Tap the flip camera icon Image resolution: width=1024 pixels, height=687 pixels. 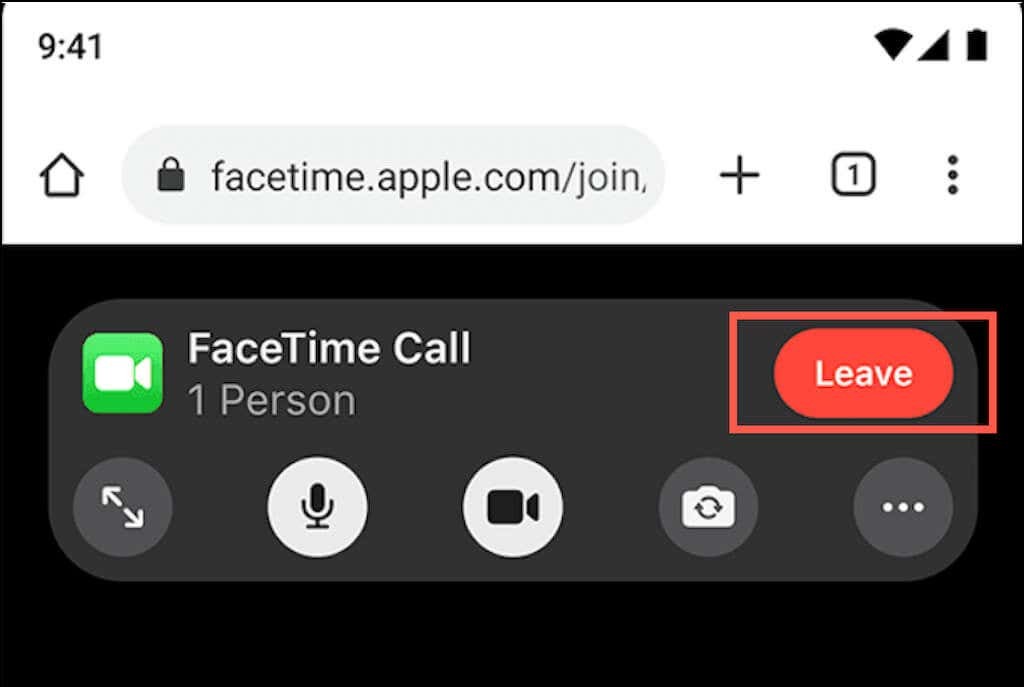click(x=709, y=506)
